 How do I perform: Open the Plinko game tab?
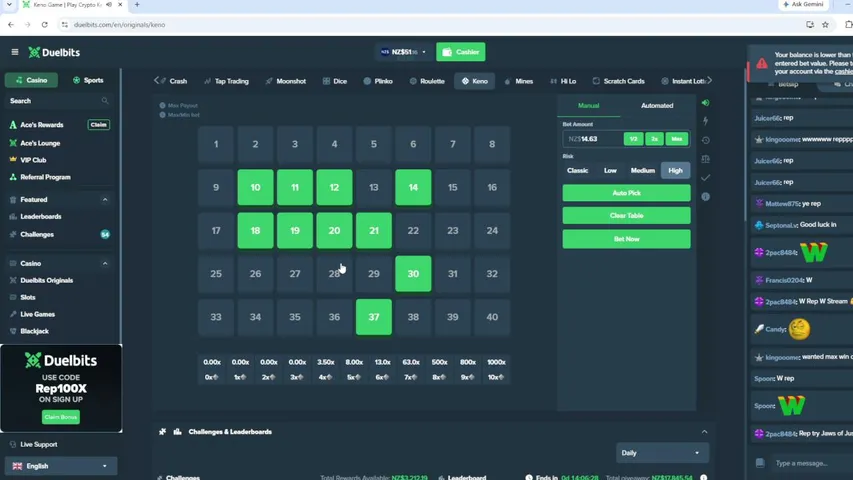[x=378, y=81]
